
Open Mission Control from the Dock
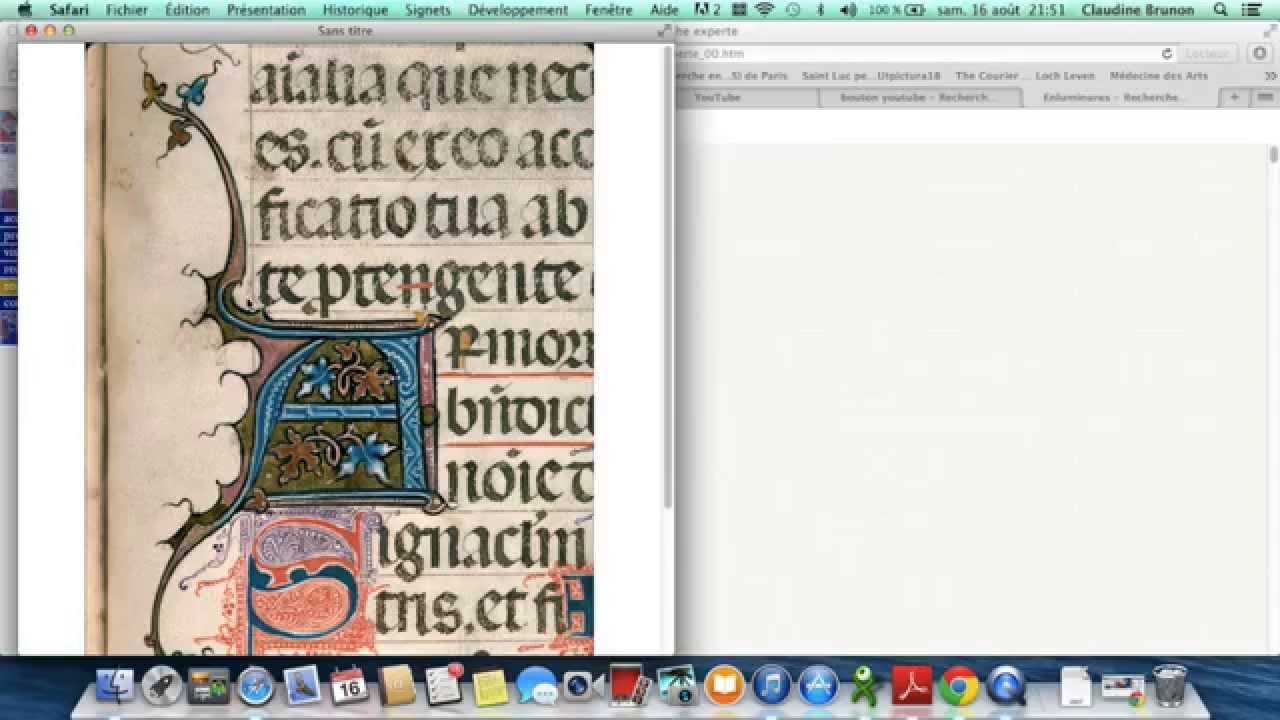209,686
